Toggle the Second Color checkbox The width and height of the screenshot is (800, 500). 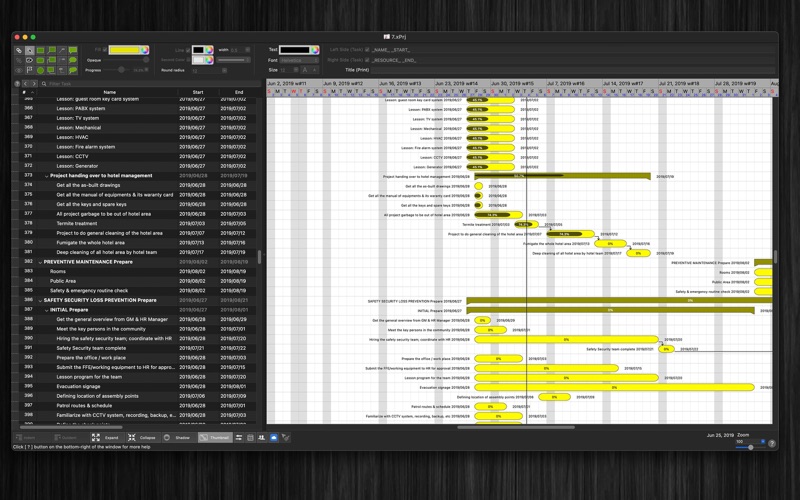(x=188, y=60)
